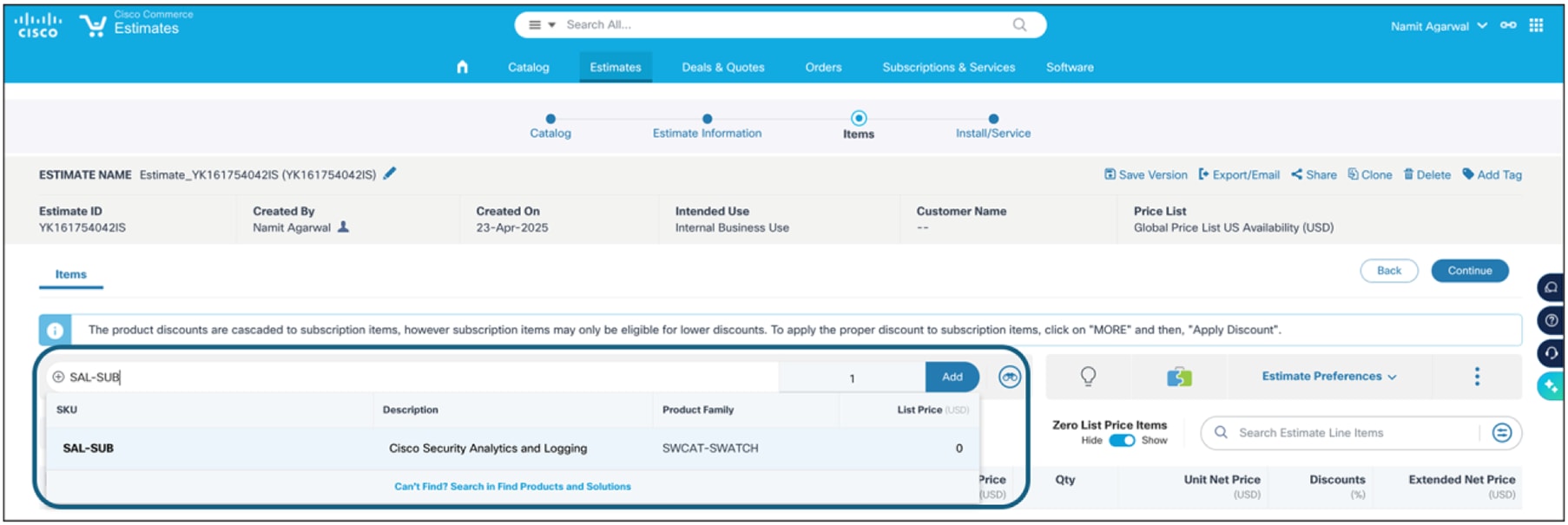The width and height of the screenshot is (1568, 525).
Task: Go to Catalog step in progress tracker
Action: tap(550, 127)
